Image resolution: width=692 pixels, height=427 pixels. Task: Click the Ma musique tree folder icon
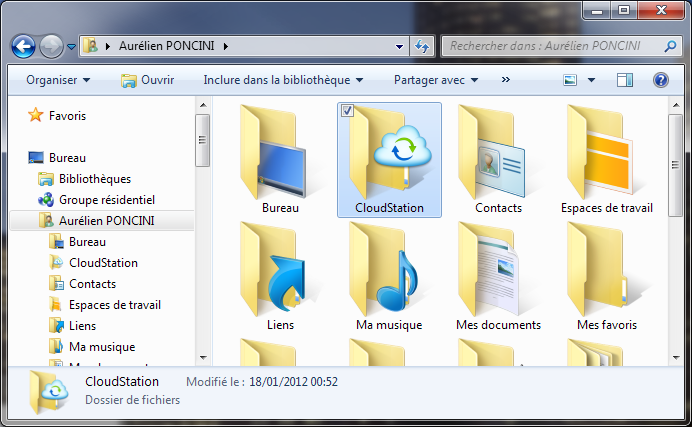coord(56,347)
